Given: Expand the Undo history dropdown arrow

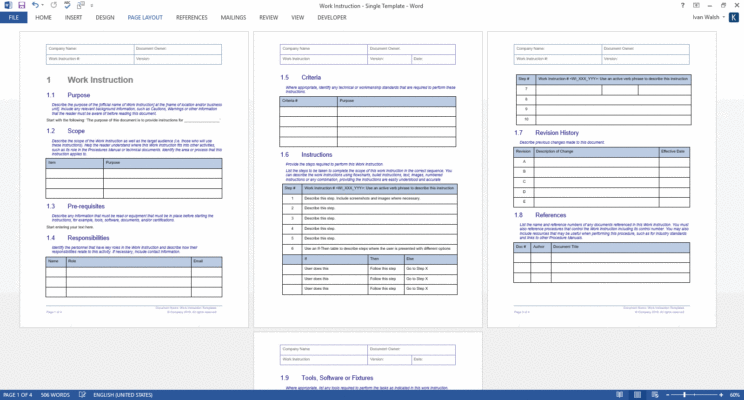Looking at the screenshot, I should click(43, 5).
